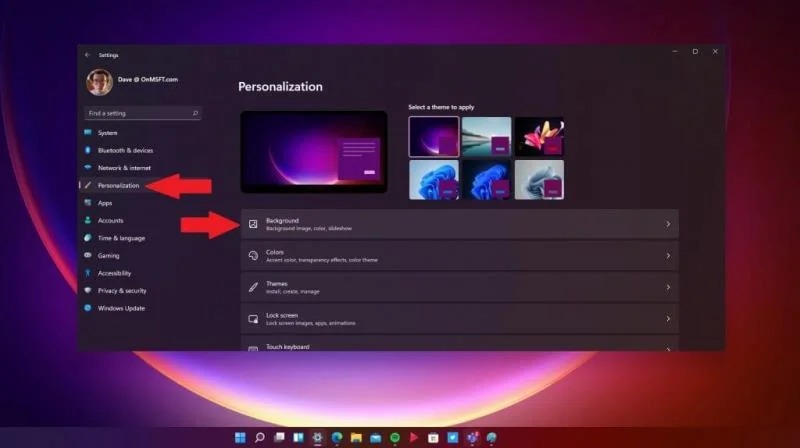The height and width of the screenshot is (448, 800).
Task: Go to Privacy & security settings
Action: pyautogui.click(x=122, y=291)
